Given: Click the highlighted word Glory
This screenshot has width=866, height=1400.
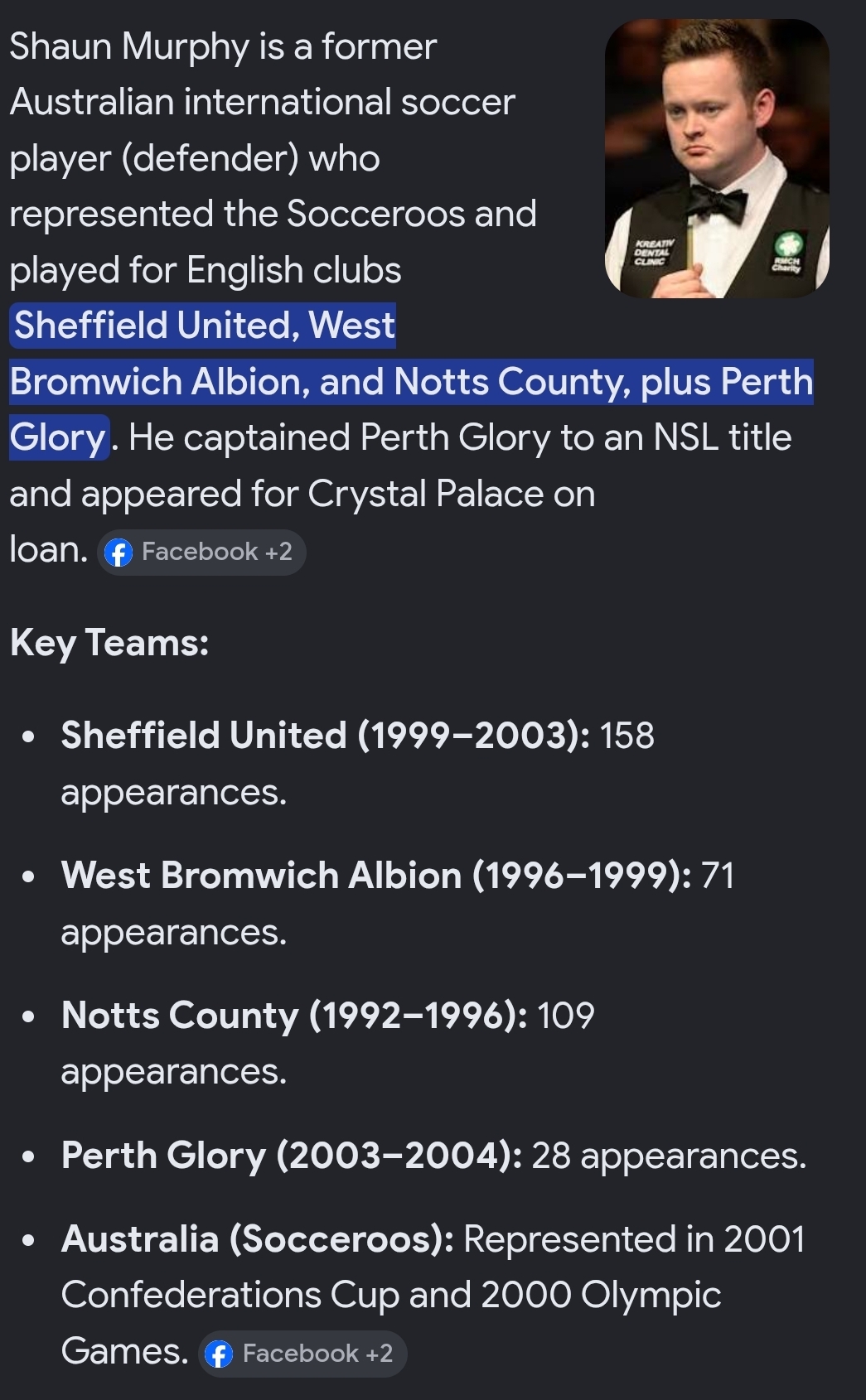Looking at the screenshot, I should (x=59, y=437).
